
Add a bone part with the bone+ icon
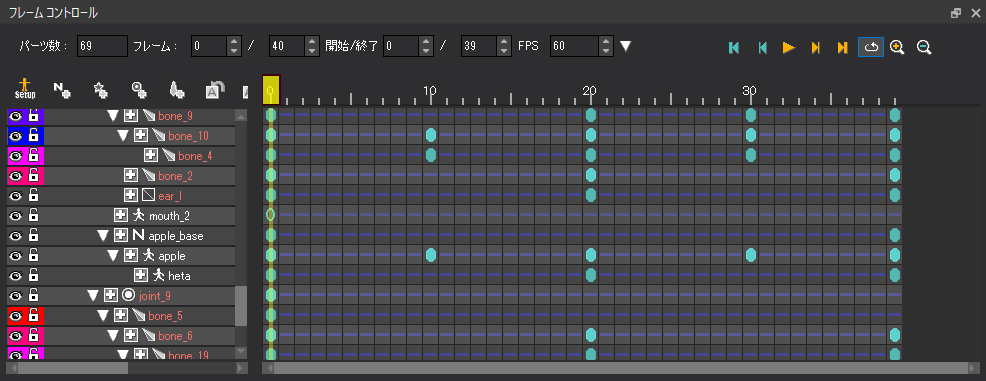coord(177,91)
